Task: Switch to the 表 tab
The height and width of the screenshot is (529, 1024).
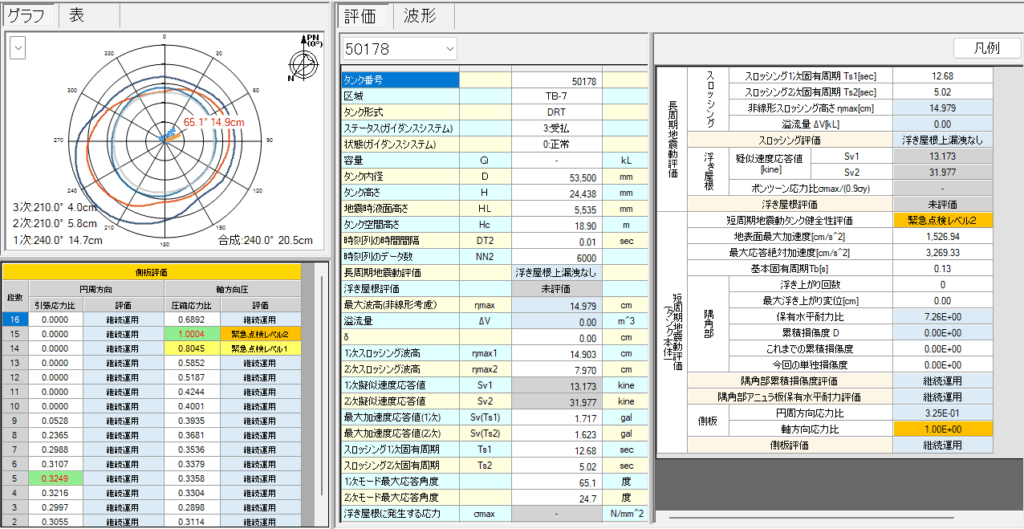Action: pyautogui.click(x=77, y=14)
